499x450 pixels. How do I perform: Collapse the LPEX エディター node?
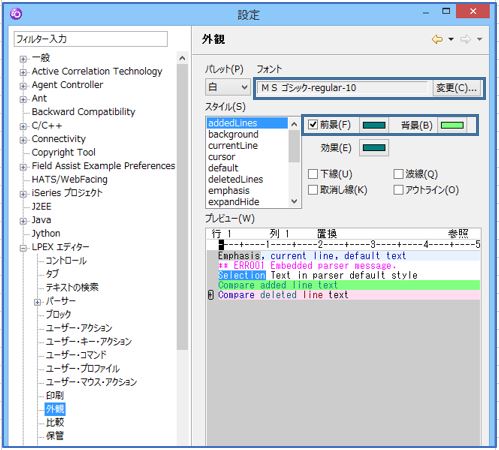pos(23,248)
